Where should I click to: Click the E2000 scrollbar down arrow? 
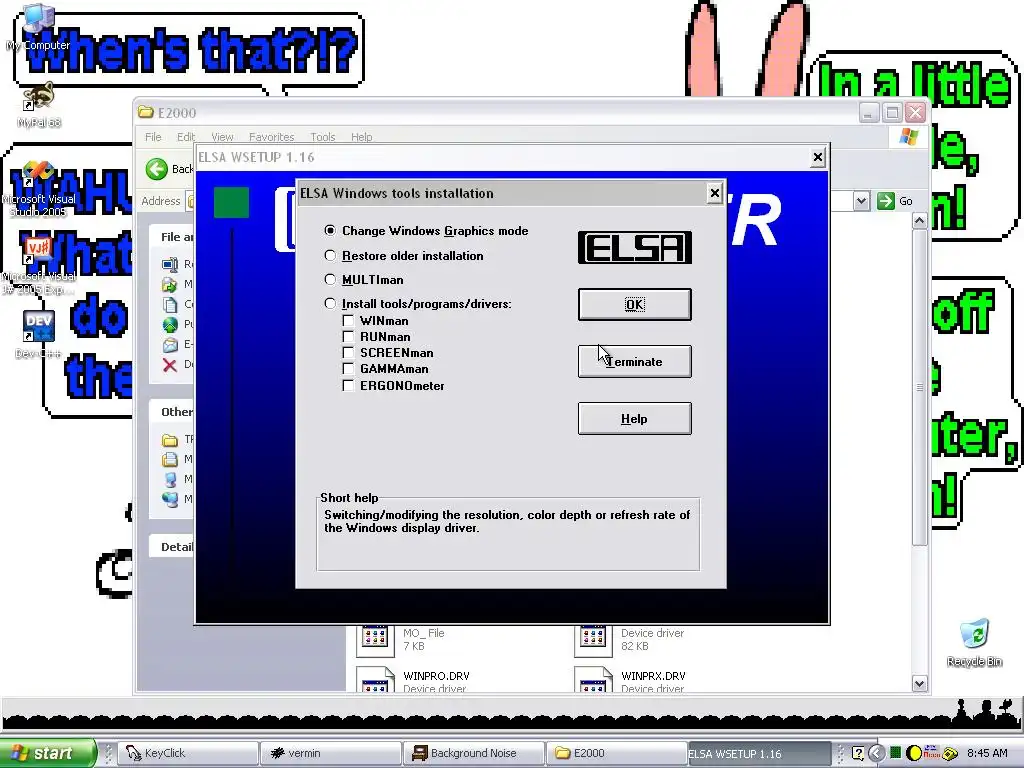(x=920, y=684)
